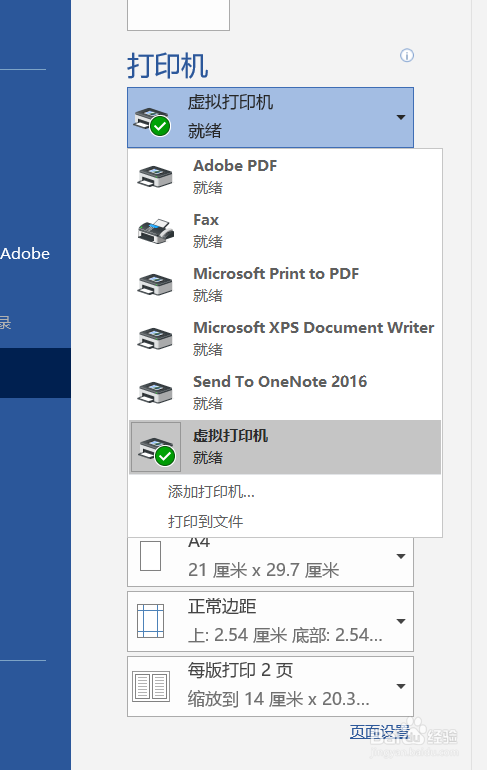Expand the 每版打印 2 页 dropdown
Viewport: 487px width, 770px height.
click(401, 686)
